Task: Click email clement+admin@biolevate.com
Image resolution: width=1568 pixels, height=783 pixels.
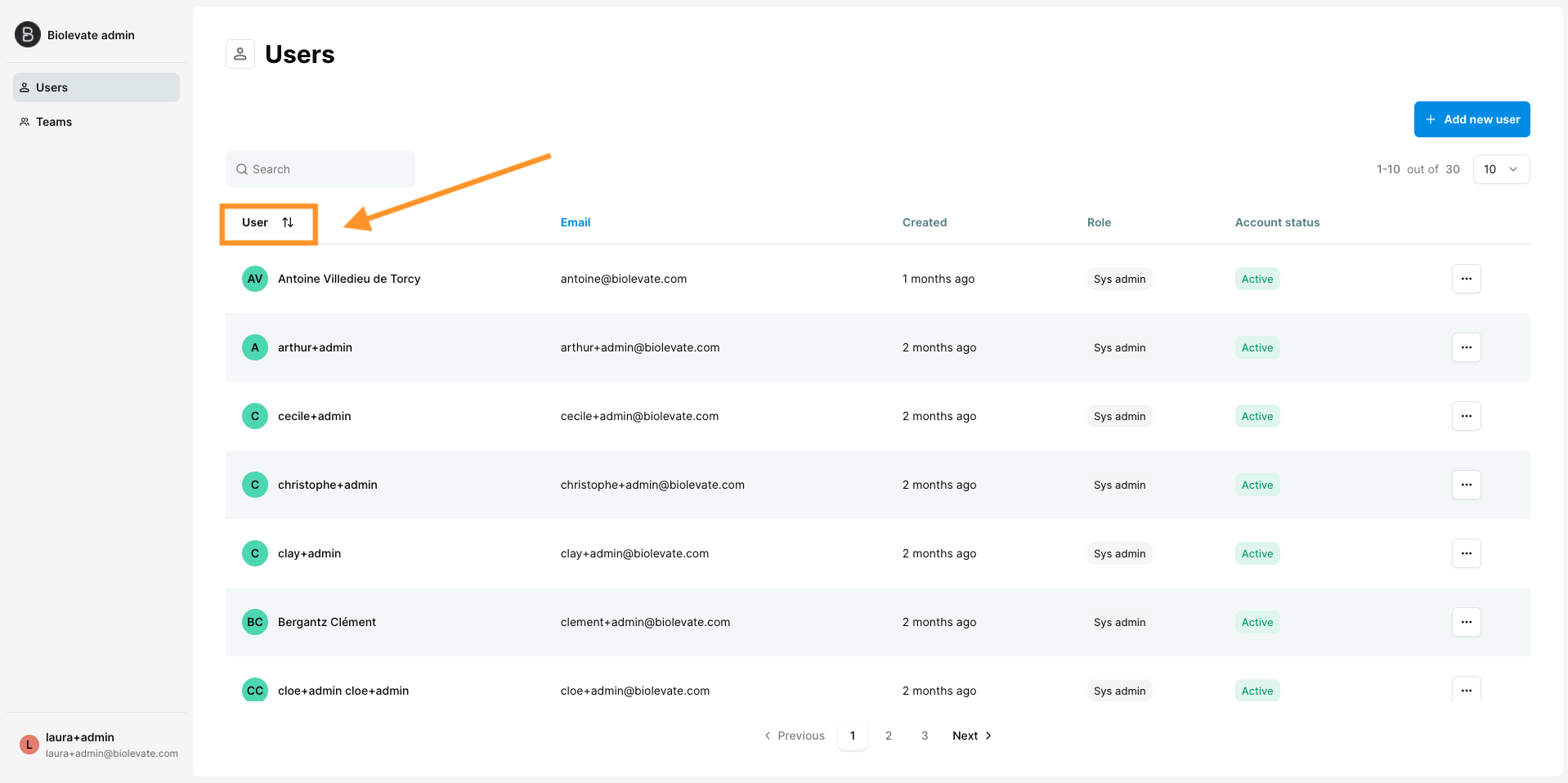Action: (645, 622)
